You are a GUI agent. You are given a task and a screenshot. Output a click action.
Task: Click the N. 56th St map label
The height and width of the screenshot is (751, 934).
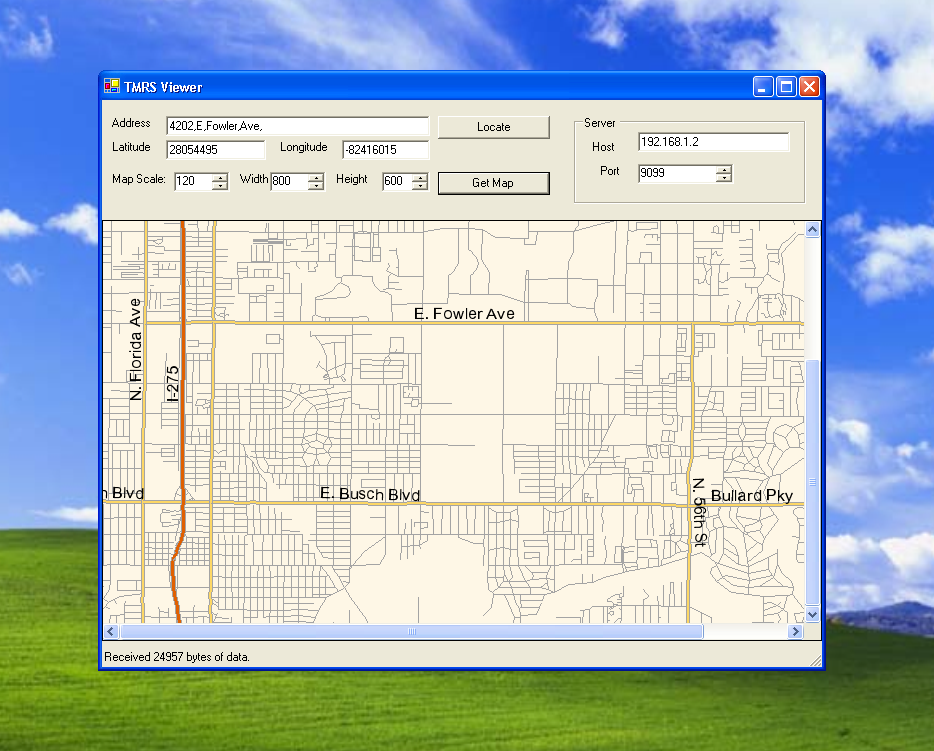699,512
